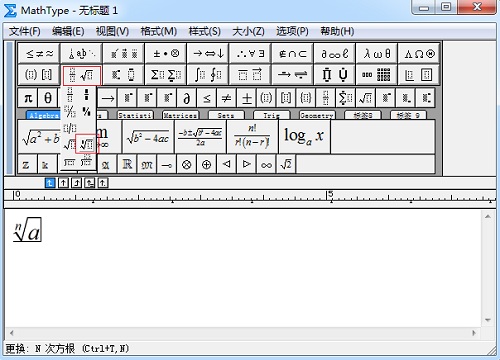Insert the π symbol from the small bar
500x360 pixels.
28,98
